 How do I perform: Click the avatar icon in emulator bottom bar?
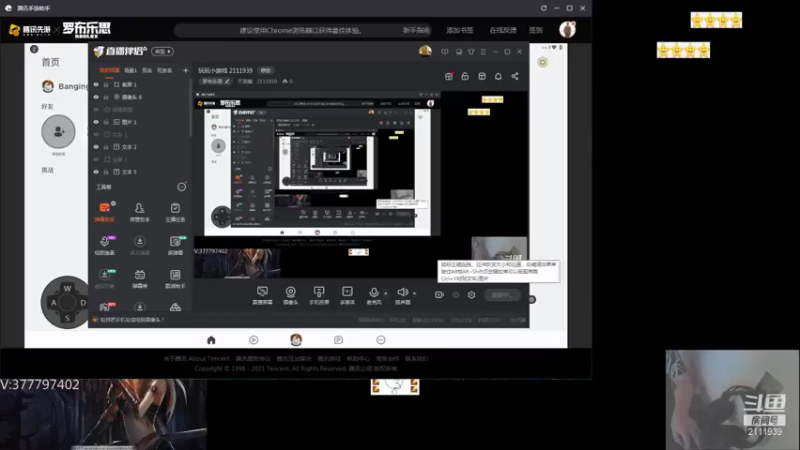(x=296, y=339)
